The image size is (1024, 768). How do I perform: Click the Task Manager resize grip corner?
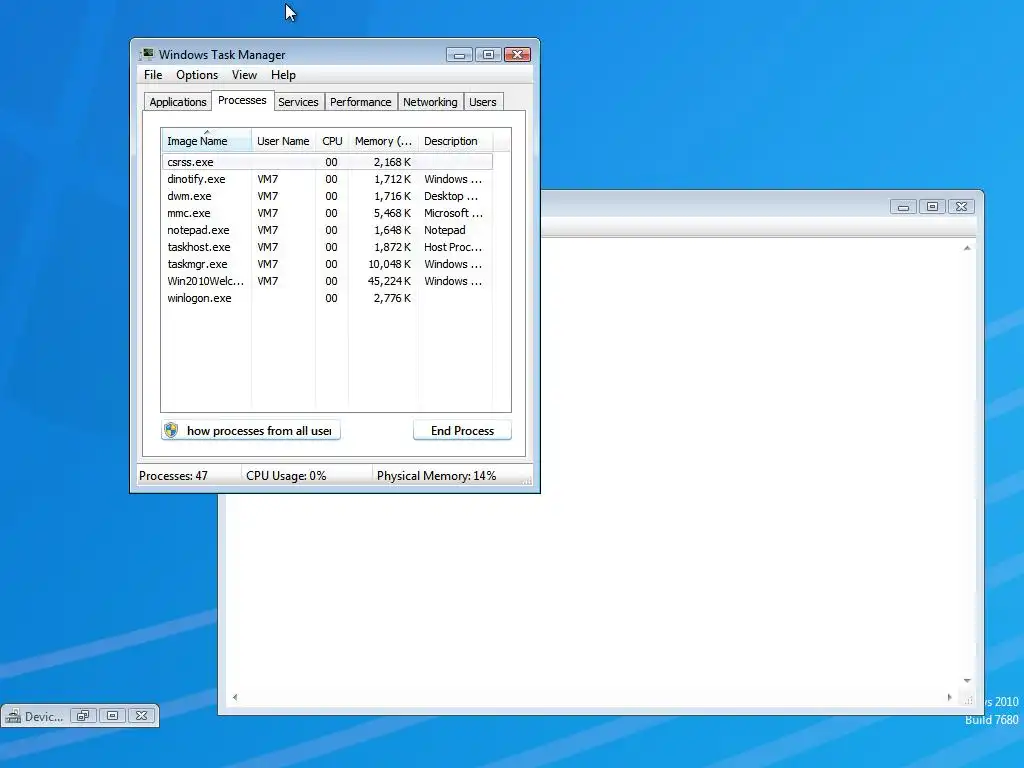point(528,481)
